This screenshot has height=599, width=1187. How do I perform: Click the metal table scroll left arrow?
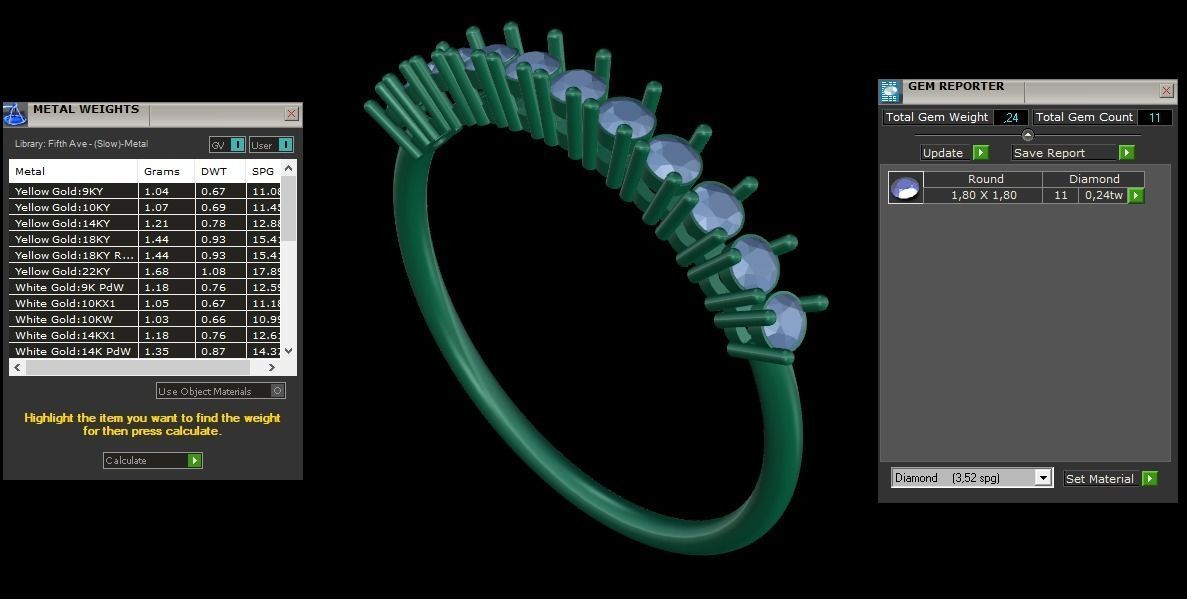coord(17,367)
